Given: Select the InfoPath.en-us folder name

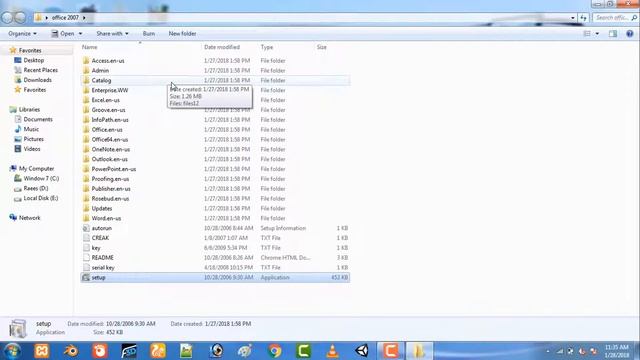Looking at the screenshot, I should click(x=110, y=120).
